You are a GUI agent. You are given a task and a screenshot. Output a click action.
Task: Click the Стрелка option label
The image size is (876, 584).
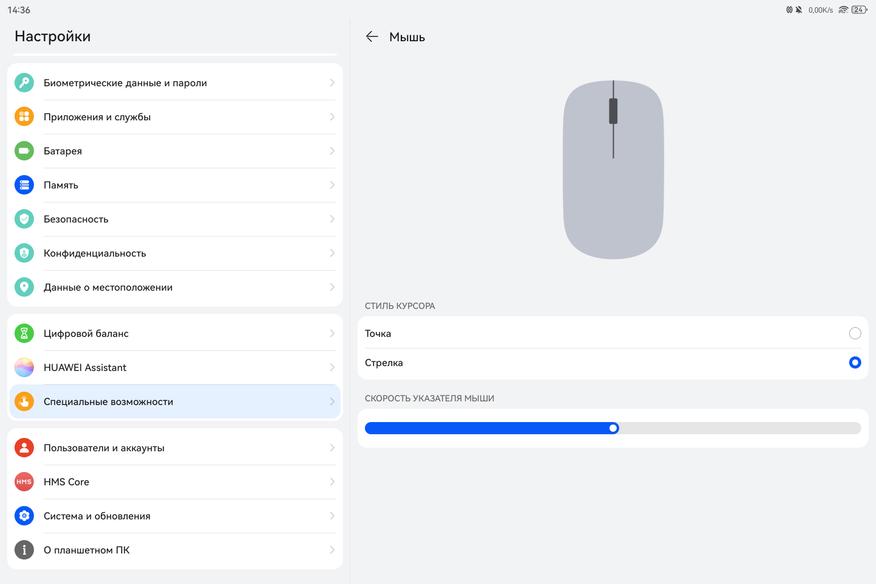pyautogui.click(x=384, y=363)
